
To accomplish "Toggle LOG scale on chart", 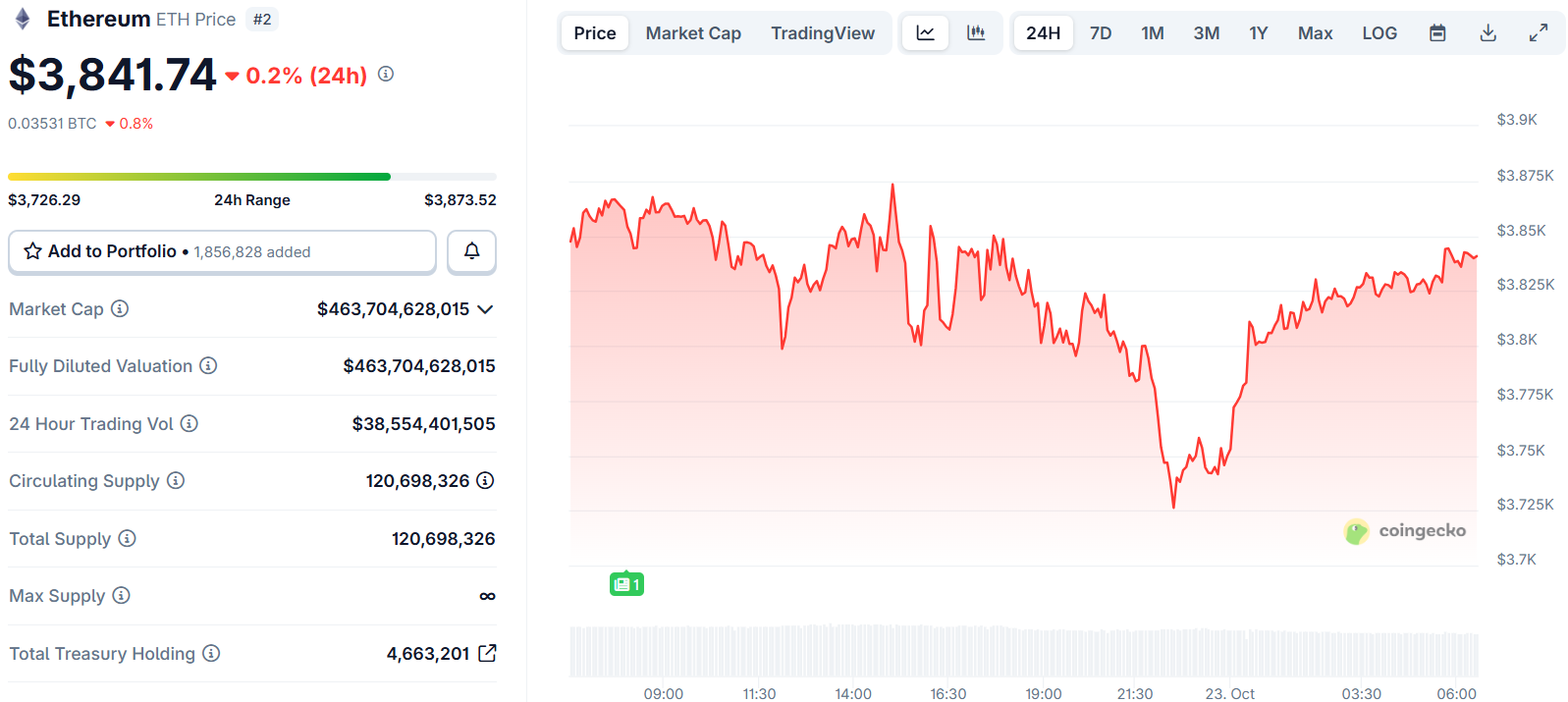I will [1379, 33].
